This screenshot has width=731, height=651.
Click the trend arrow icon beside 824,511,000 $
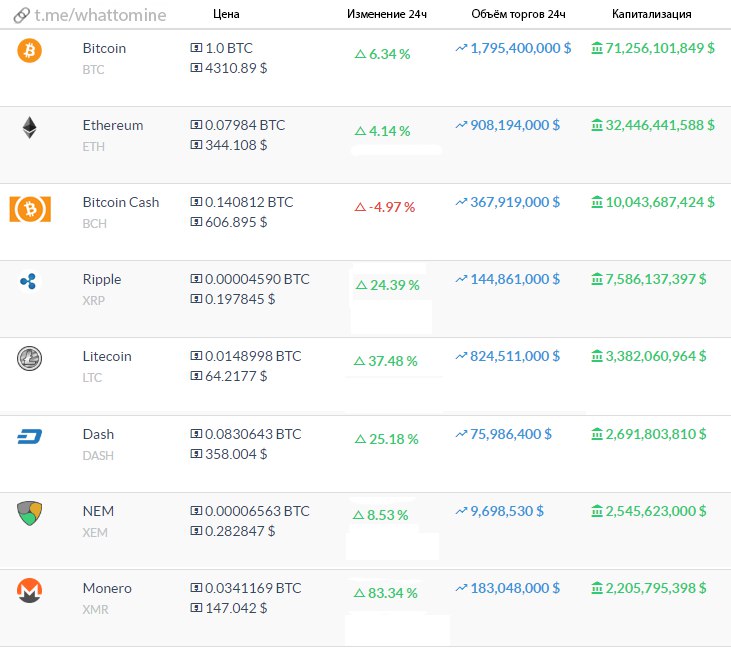coord(461,356)
